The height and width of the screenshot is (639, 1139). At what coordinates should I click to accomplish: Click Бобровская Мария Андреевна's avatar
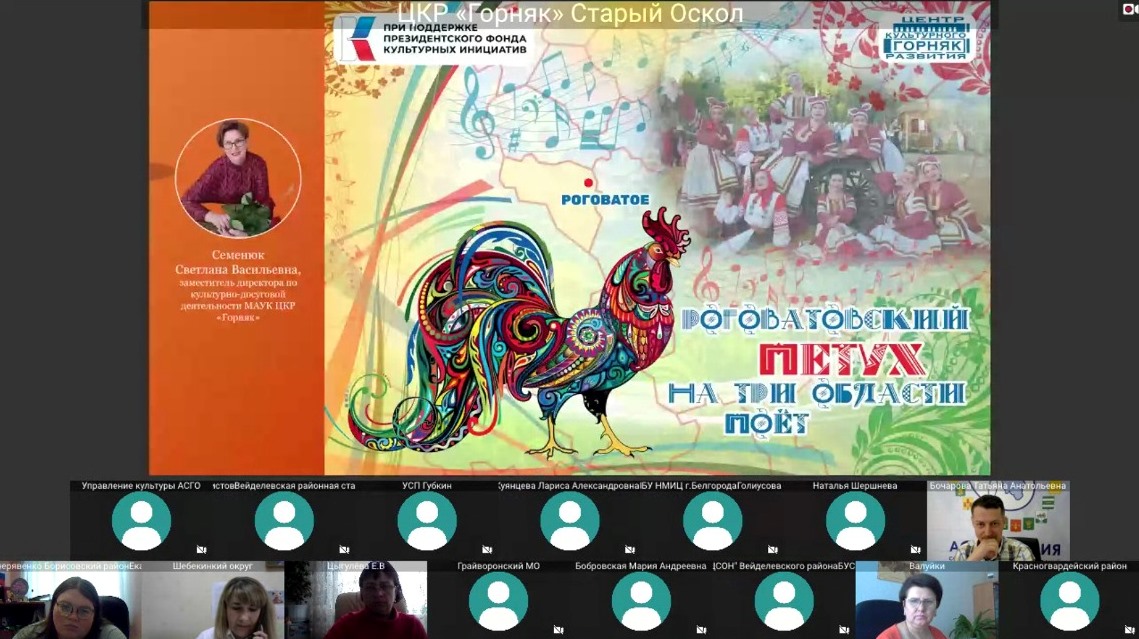point(641,601)
